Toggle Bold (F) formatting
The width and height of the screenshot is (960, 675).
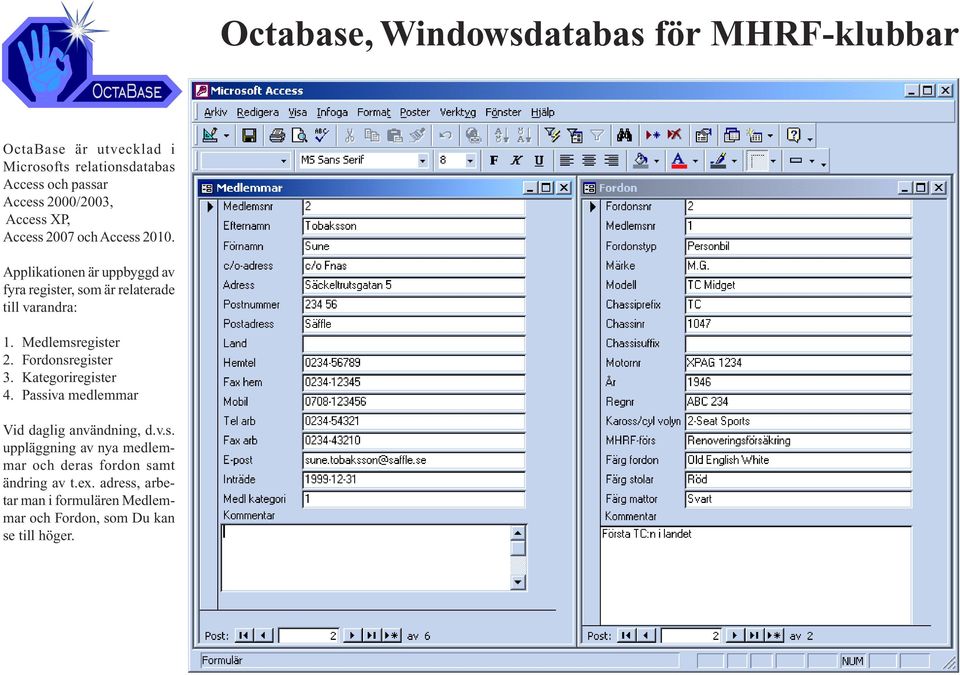(x=494, y=160)
